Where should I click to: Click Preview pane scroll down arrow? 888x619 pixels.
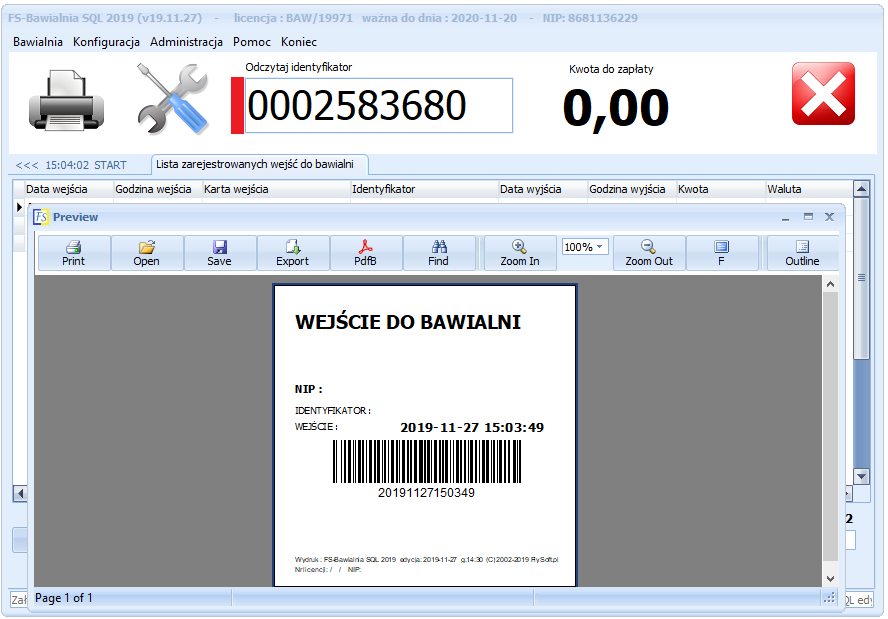tap(830, 579)
